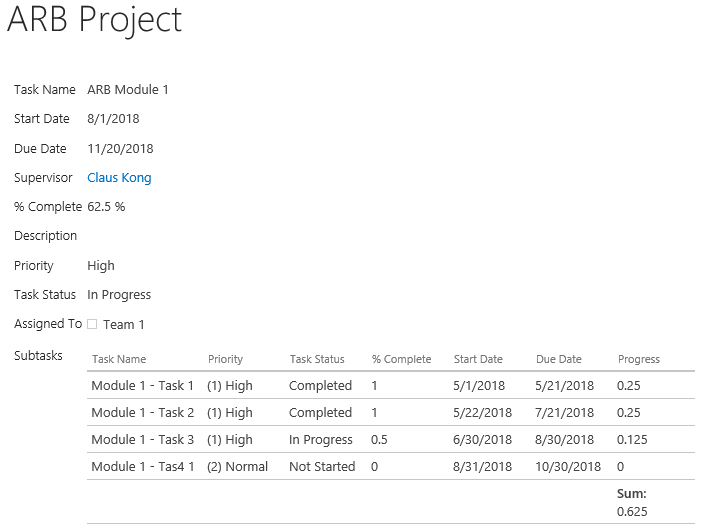Click the Task Status column header
Screen dimensions: 701x529
317,359
